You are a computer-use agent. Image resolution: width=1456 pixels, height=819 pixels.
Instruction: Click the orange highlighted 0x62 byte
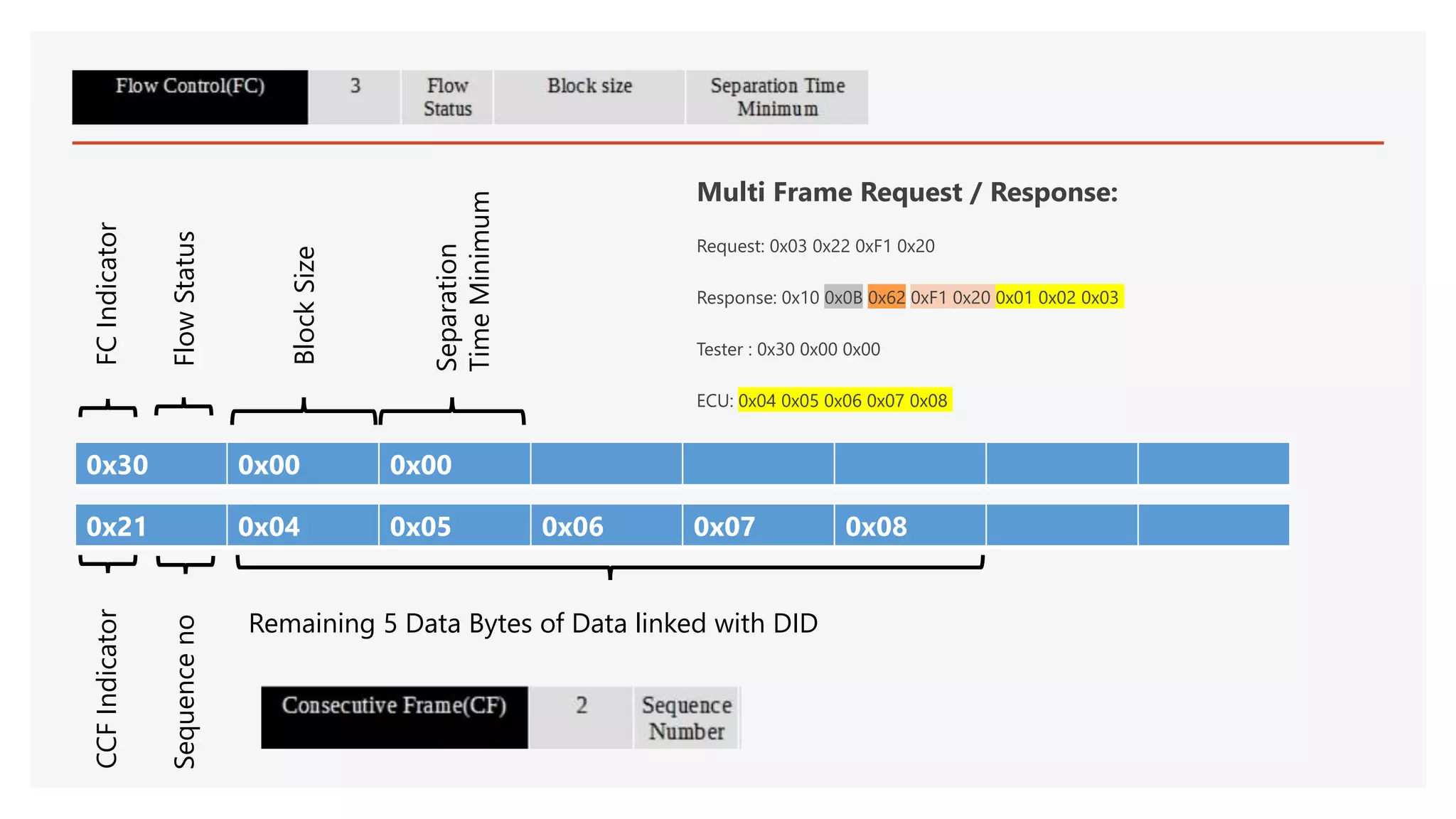[x=886, y=297]
